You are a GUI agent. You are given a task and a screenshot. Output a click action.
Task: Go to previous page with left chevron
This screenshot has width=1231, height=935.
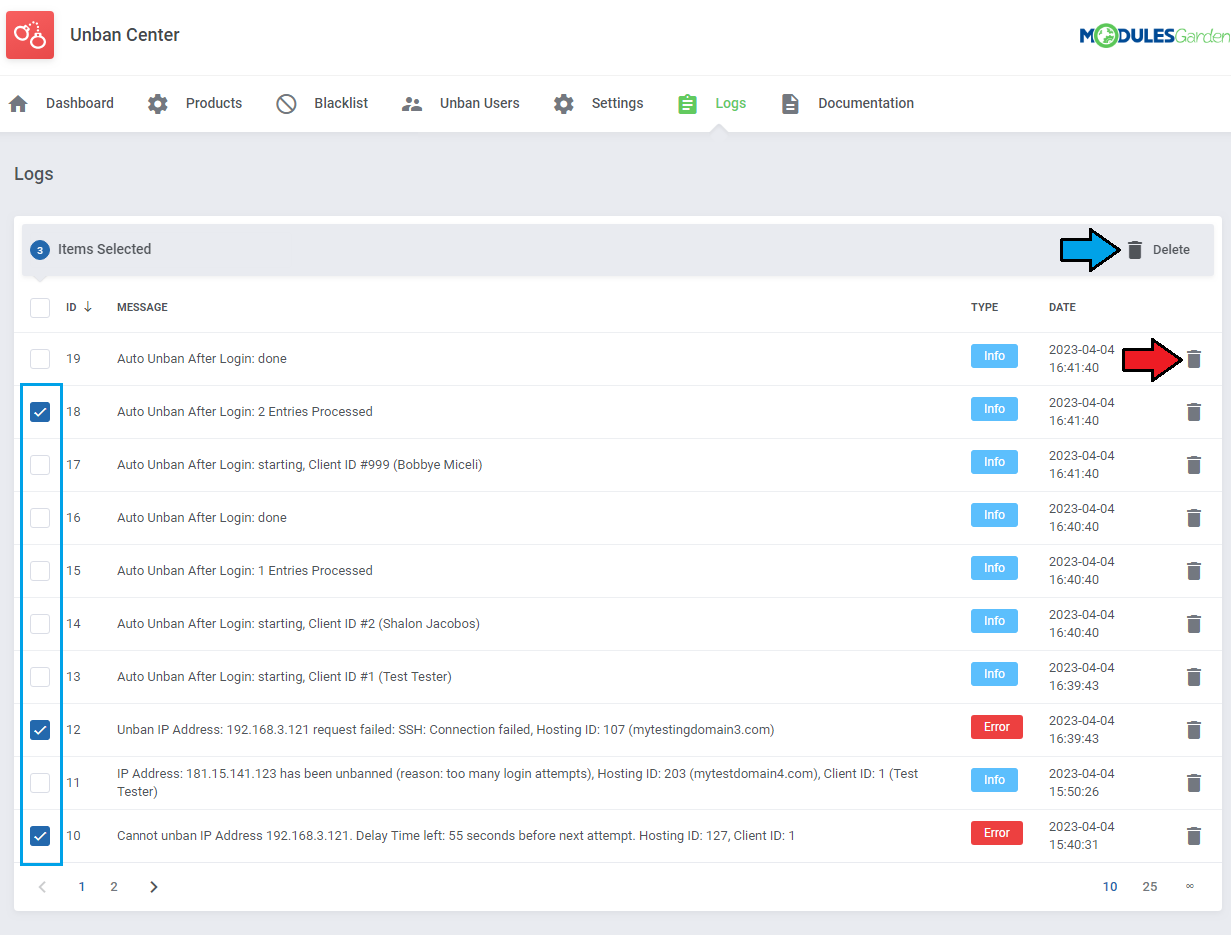(42, 887)
